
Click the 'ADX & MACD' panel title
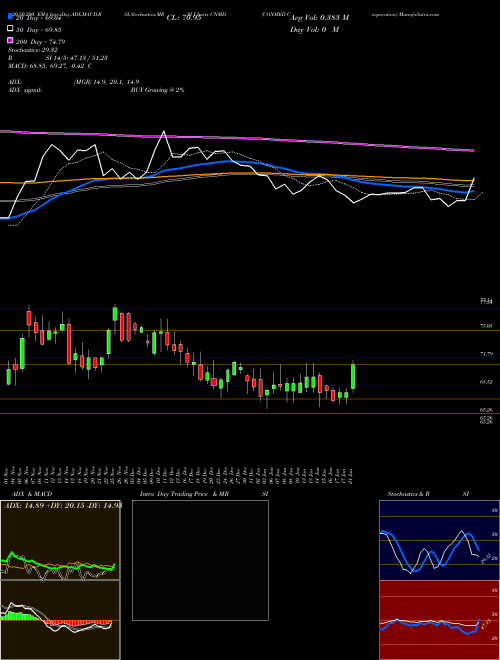32,494
